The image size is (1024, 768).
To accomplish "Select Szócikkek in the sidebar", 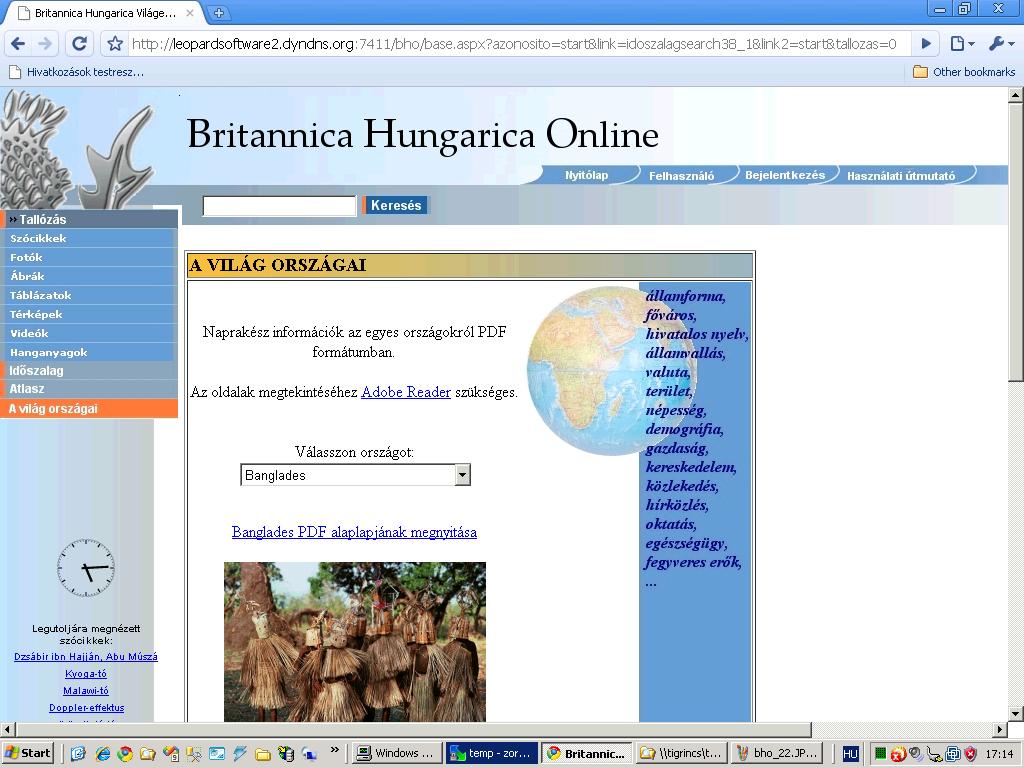I will pyautogui.click(x=89, y=238).
